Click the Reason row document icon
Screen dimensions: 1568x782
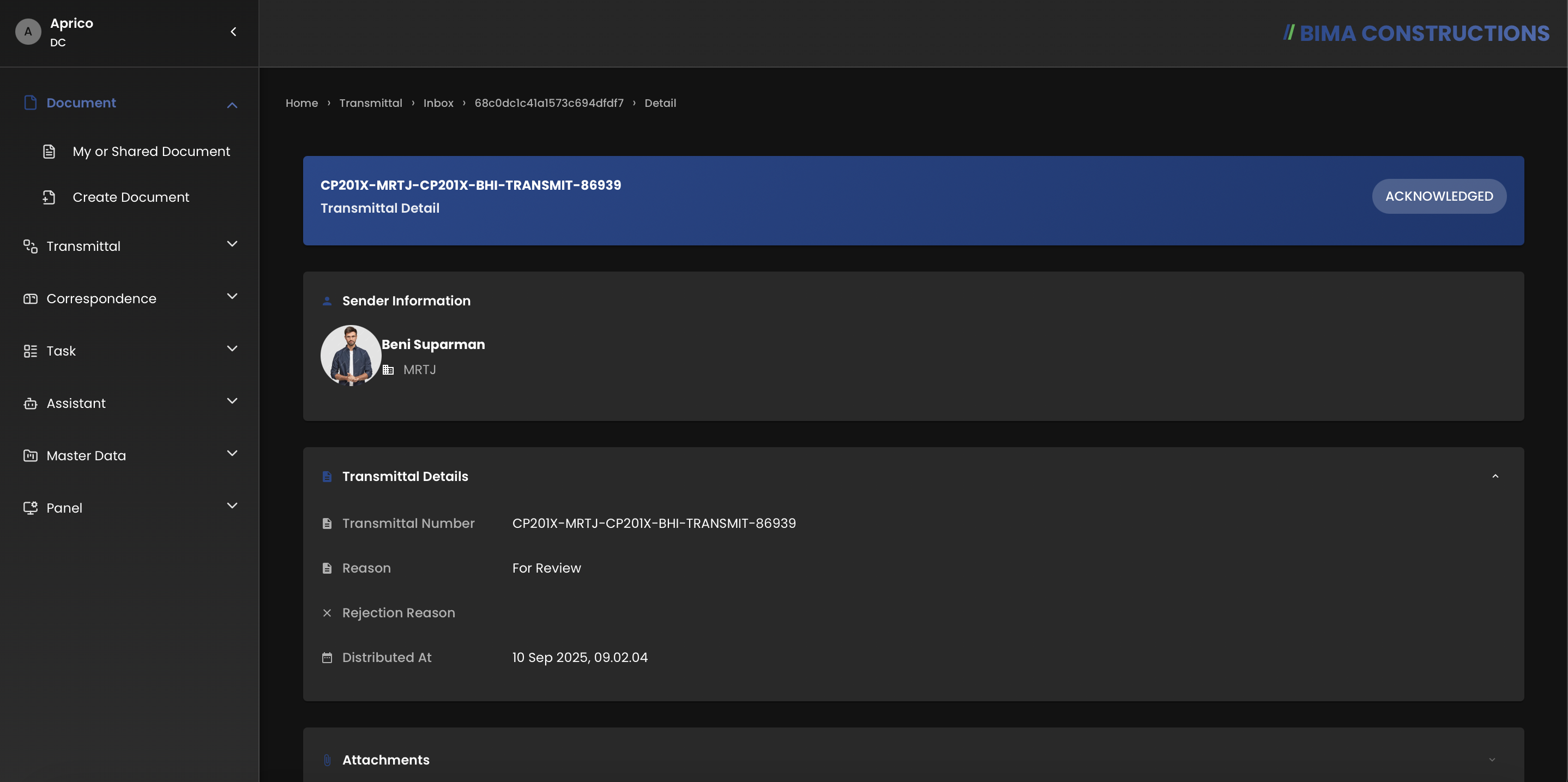tap(327, 568)
